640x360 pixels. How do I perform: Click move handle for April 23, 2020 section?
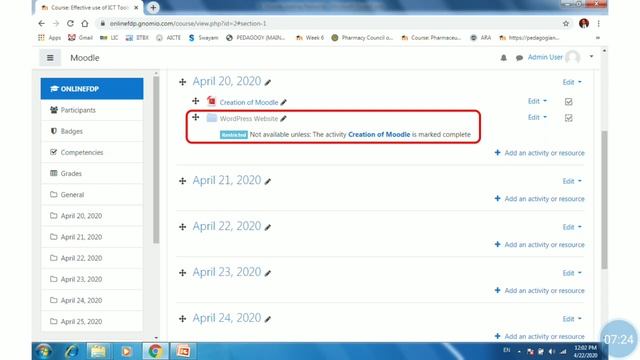(x=182, y=273)
